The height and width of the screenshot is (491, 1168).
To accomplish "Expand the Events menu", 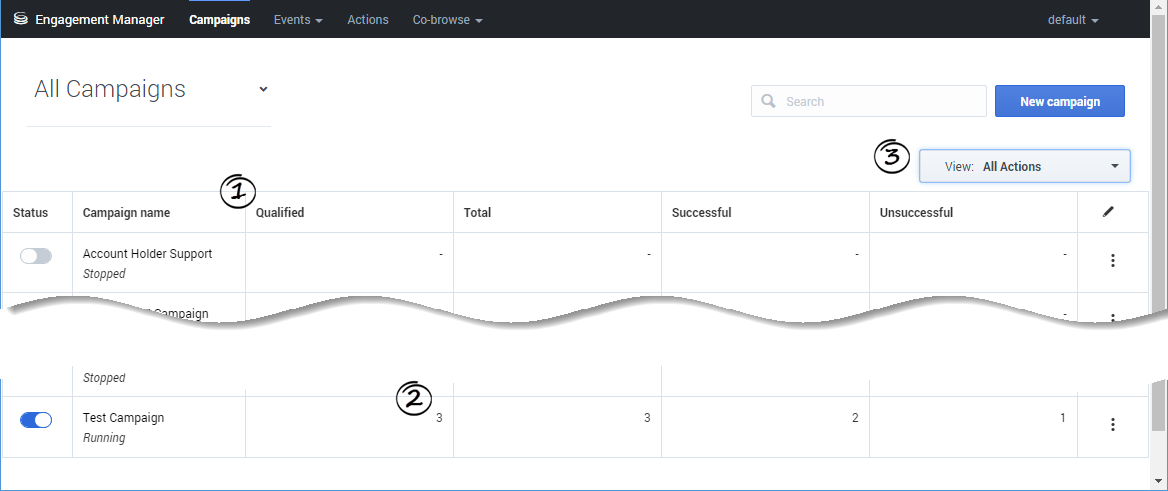I will coord(297,20).
